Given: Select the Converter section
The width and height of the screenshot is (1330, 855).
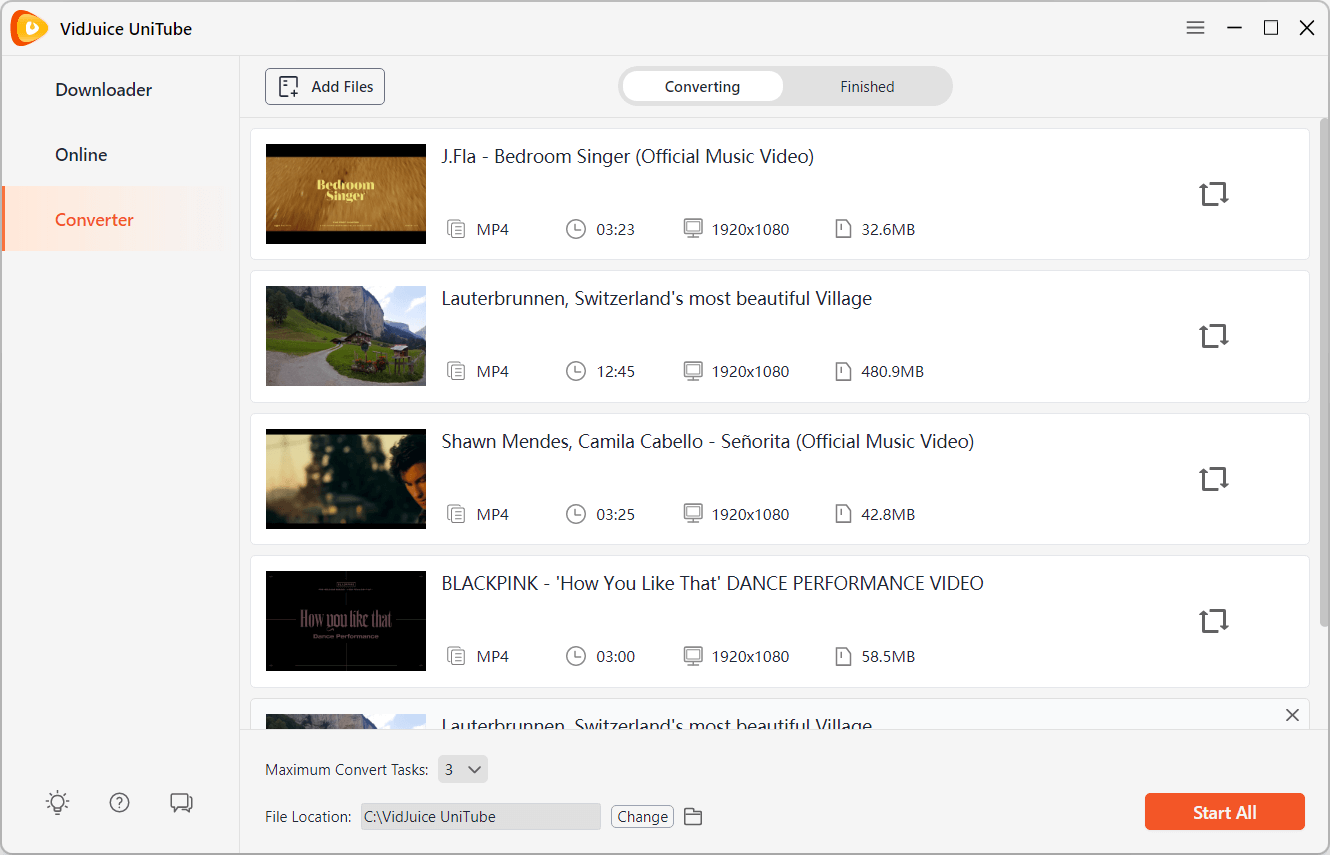Looking at the screenshot, I should click(x=94, y=220).
